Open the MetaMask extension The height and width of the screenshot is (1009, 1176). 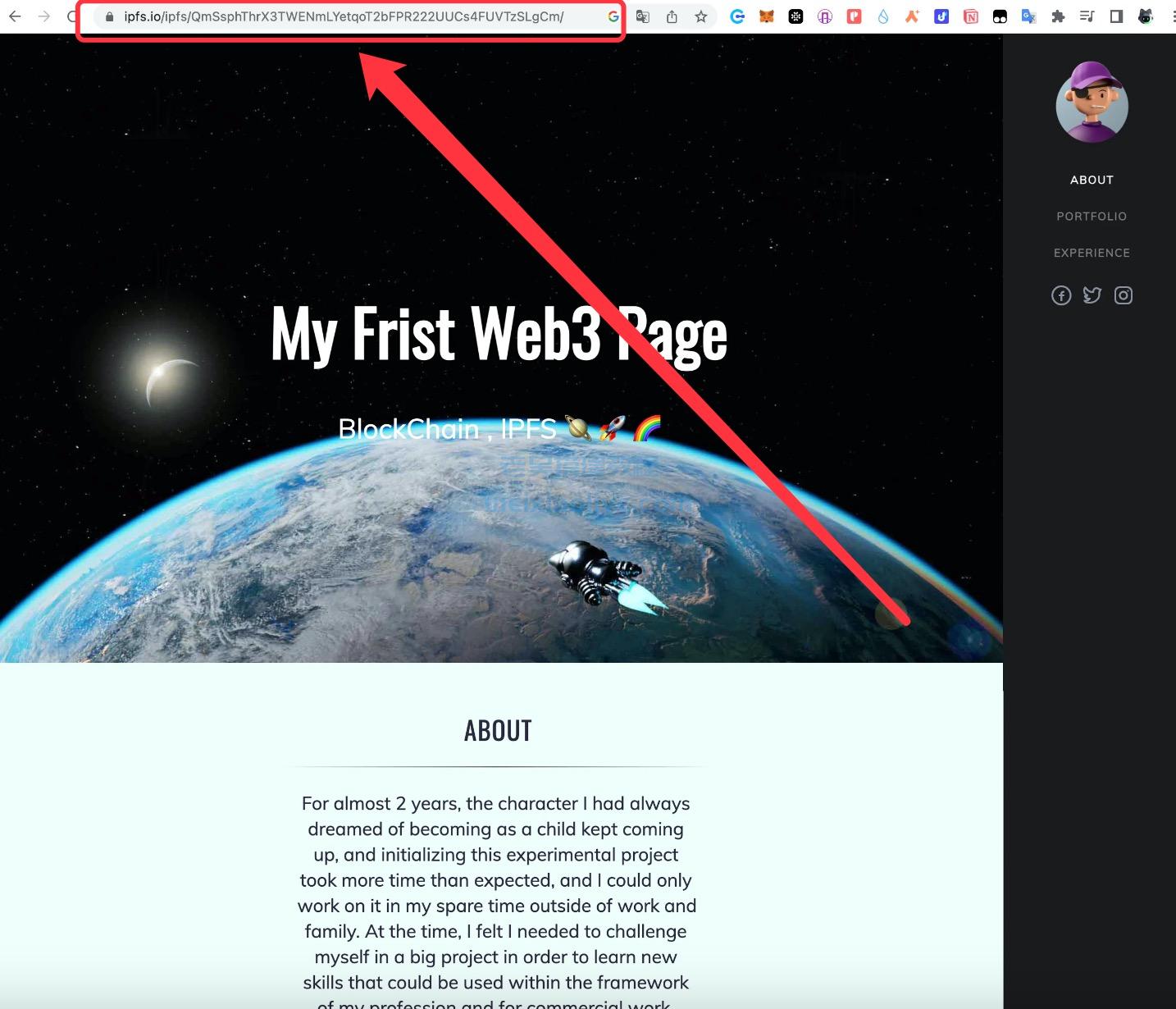(766, 16)
